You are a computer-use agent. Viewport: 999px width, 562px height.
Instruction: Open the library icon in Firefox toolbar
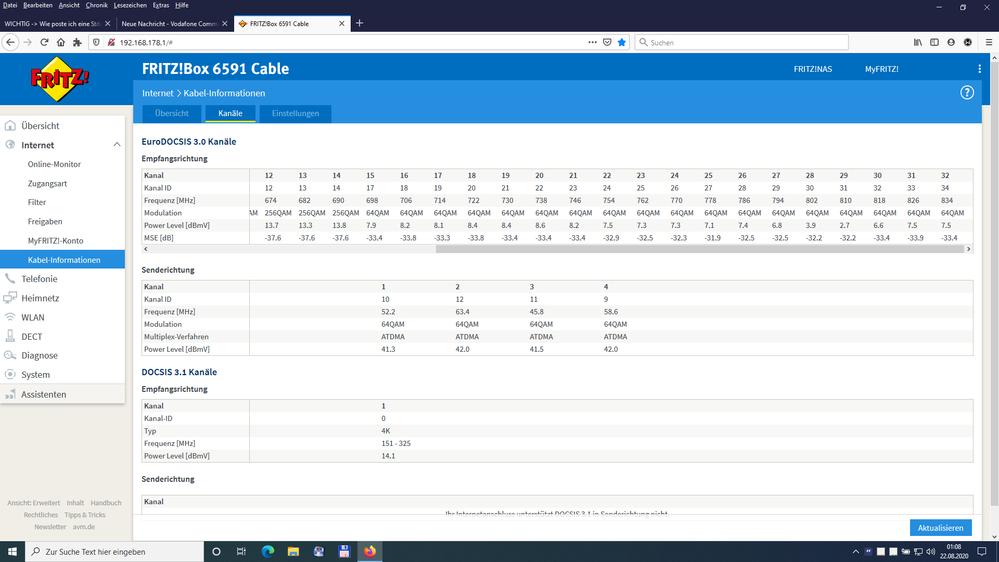917,42
